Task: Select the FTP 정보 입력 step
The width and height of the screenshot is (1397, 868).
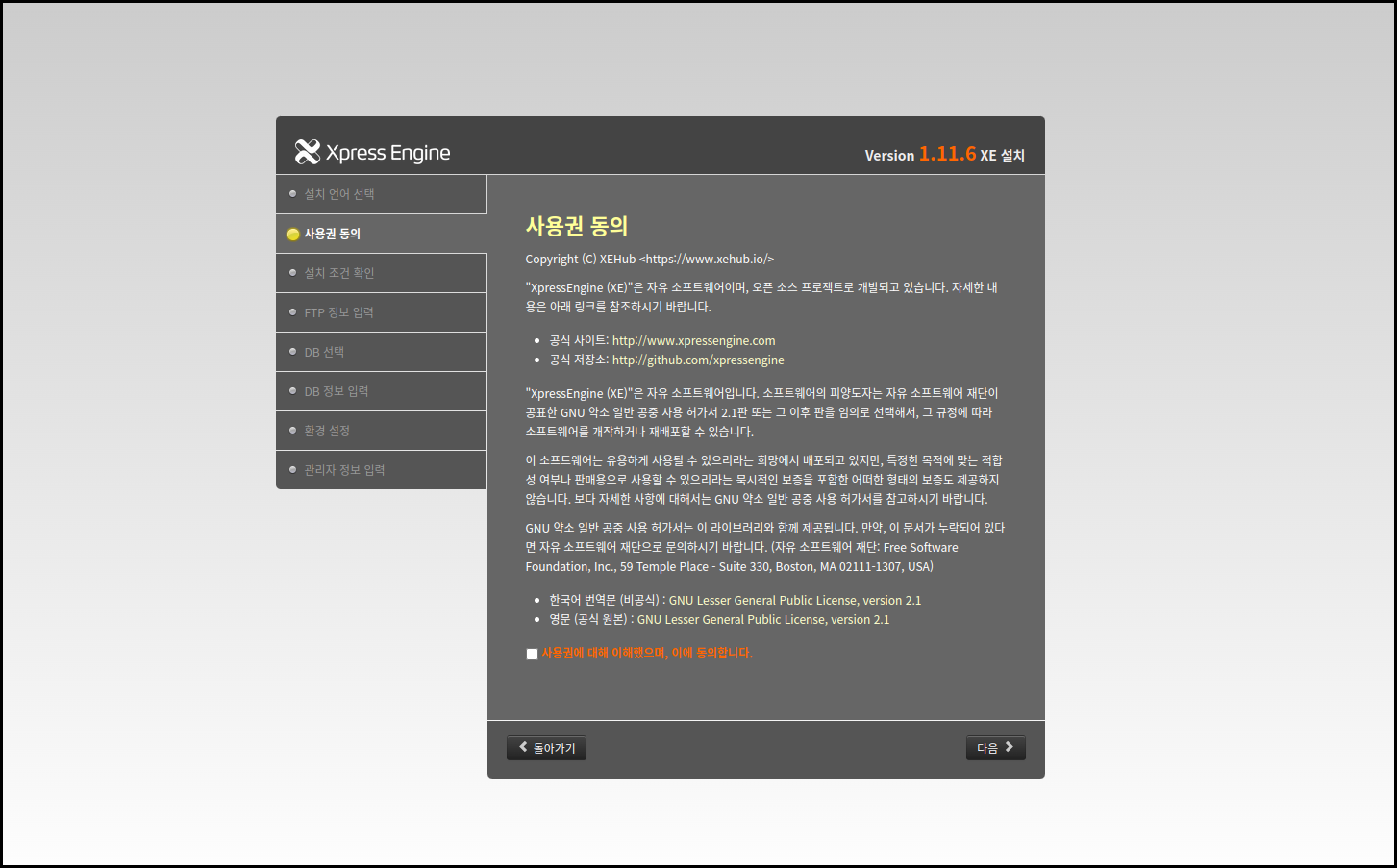Action: (381, 312)
